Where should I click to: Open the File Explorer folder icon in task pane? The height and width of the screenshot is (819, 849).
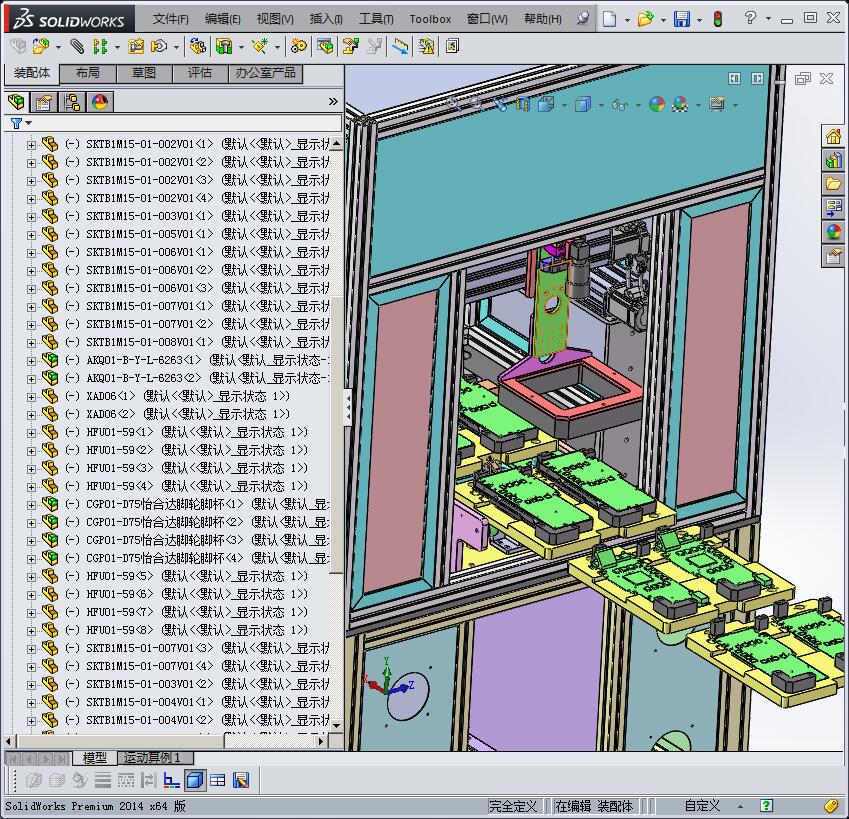point(833,184)
